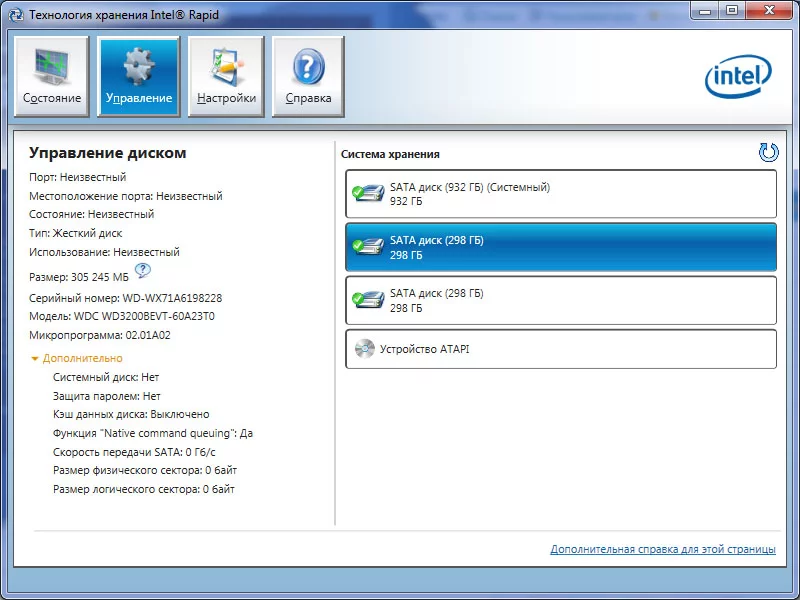Image resolution: width=800 pixels, height=600 pixels.
Task: Click the Размер: 305 245 МБ value
Action: click(79, 277)
